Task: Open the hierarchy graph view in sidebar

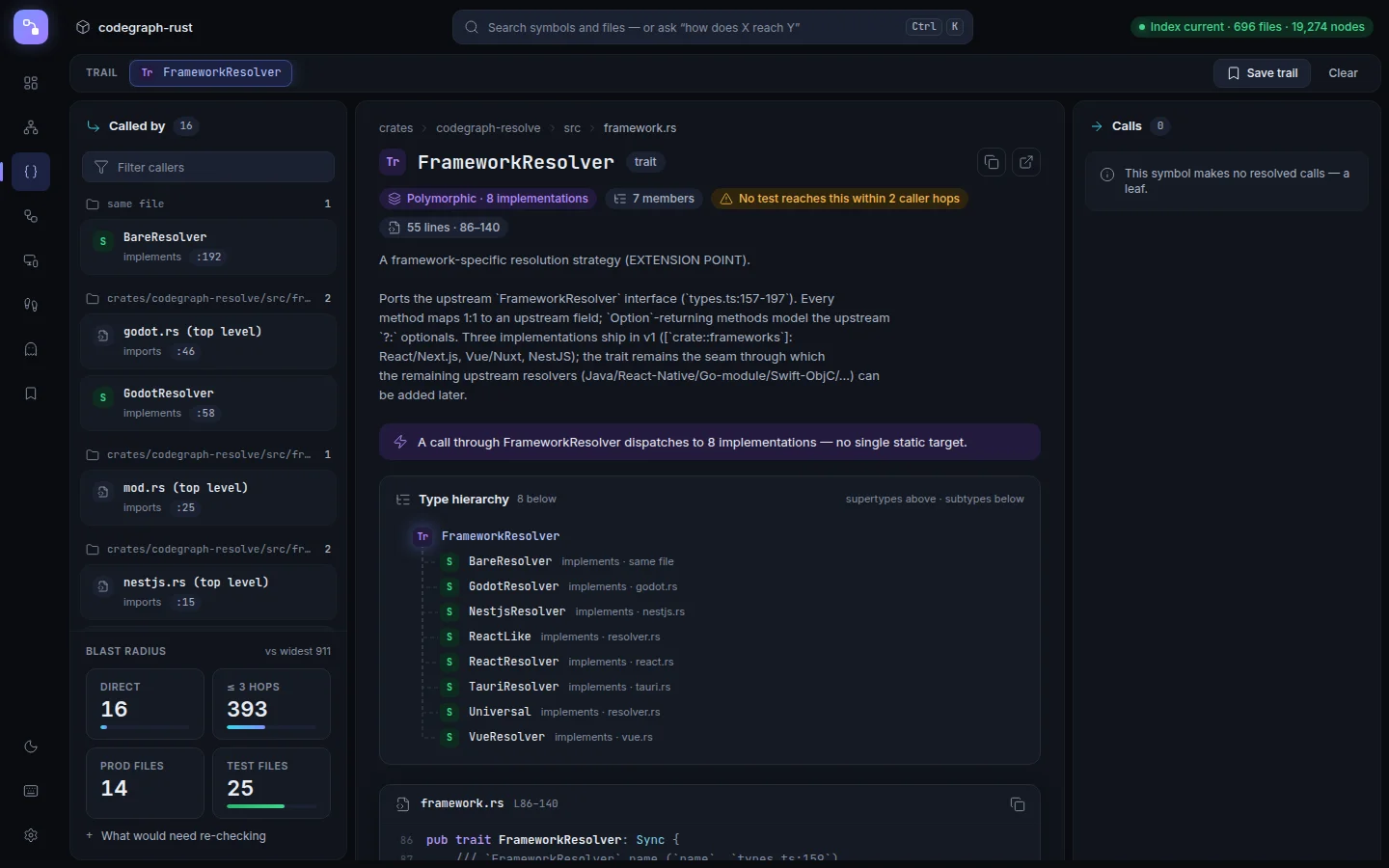Action: [x=31, y=127]
